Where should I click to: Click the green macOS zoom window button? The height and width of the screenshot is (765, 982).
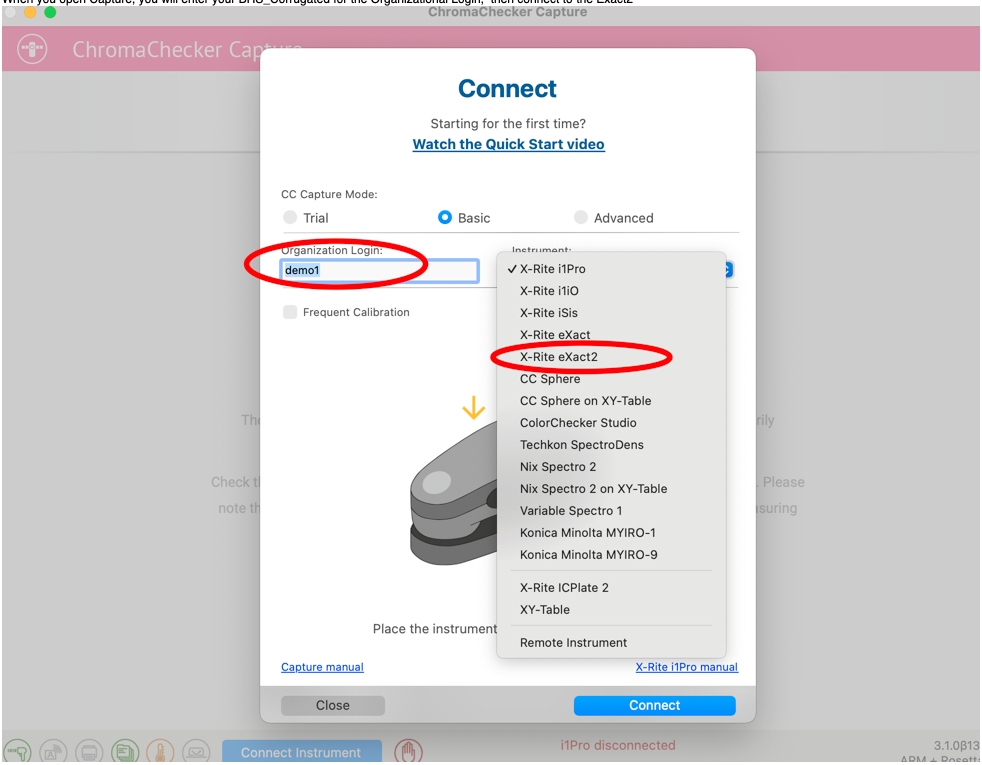coord(50,13)
